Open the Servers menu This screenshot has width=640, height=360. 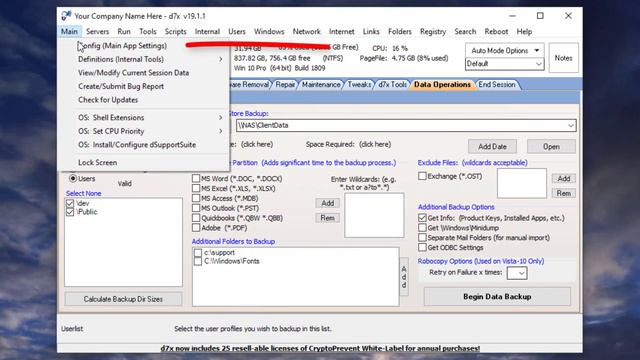click(98, 31)
